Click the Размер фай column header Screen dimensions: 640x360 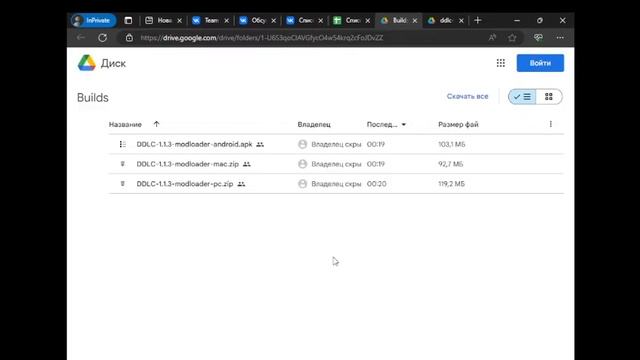click(458, 124)
